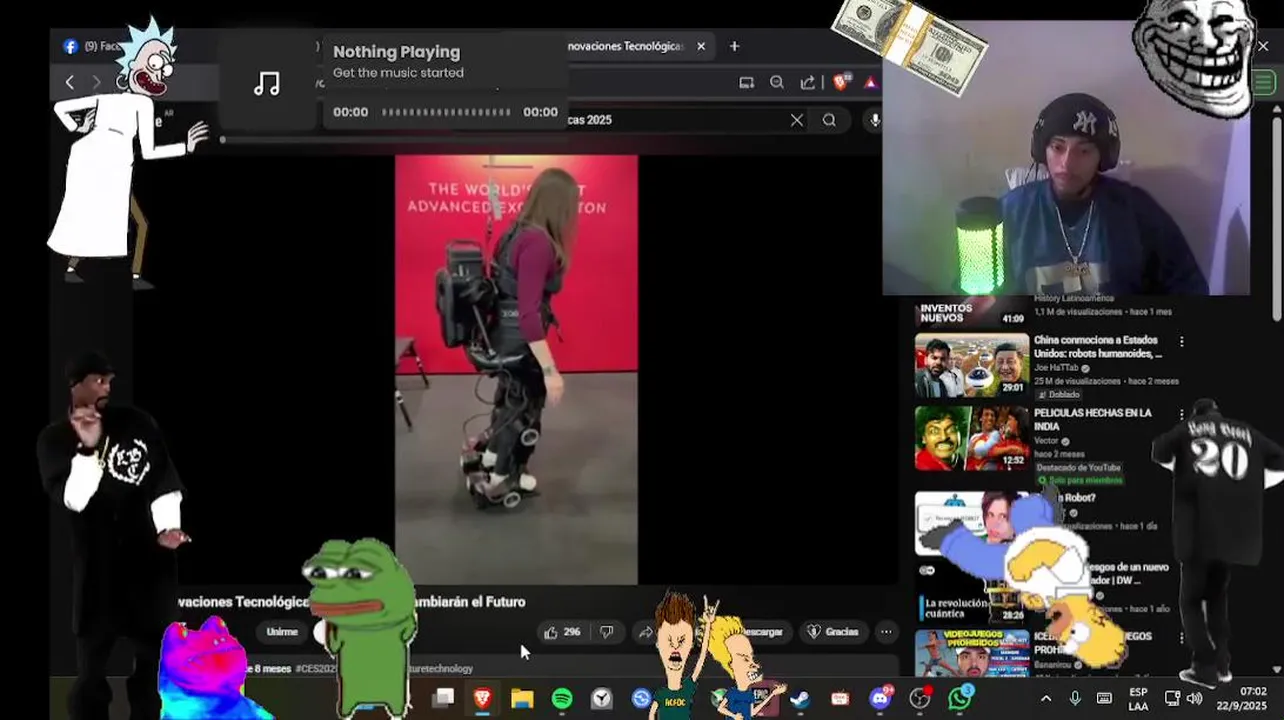Open OBS Studio from the taskbar
The width and height of the screenshot is (1284, 720).
click(919, 698)
